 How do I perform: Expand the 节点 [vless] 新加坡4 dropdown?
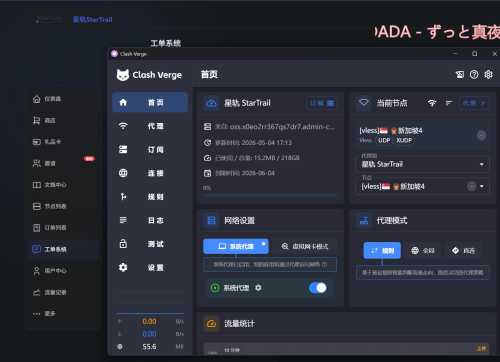(x=423, y=186)
